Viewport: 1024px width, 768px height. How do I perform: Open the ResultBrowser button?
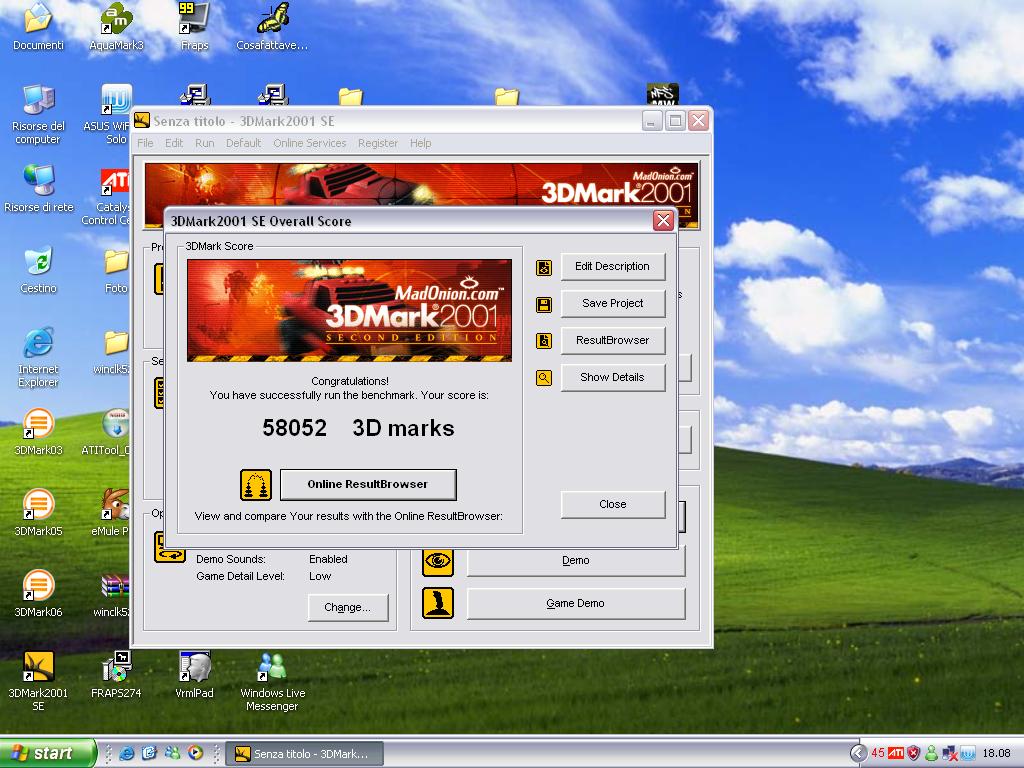tap(613, 340)
